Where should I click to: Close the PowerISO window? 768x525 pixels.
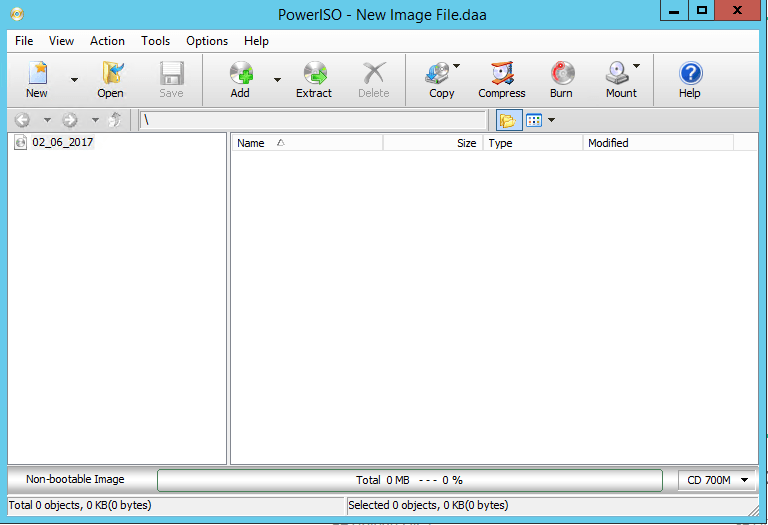(x=737, y=10)
